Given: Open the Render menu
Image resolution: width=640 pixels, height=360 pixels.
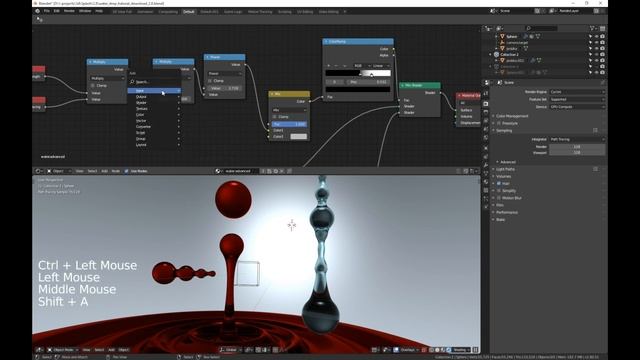Looking at the screenshot, I should click(69, 11).
